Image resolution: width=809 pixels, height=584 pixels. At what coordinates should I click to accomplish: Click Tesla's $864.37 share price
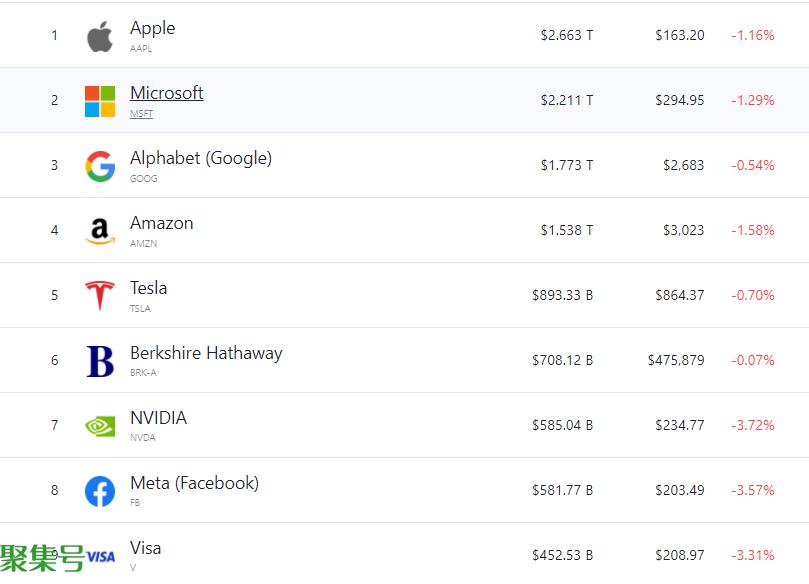coord(679,295)
